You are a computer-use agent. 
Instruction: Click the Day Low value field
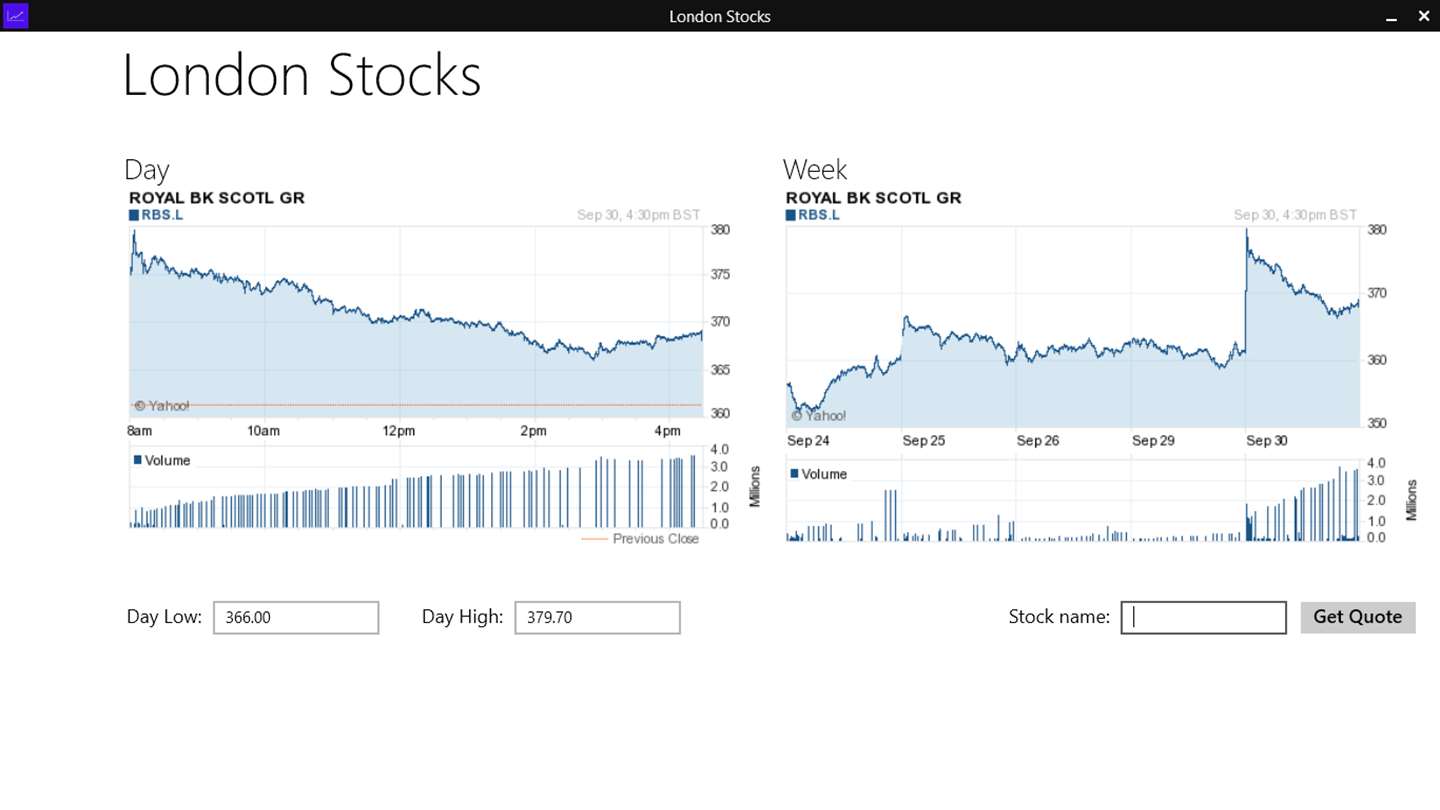(296, 618)
